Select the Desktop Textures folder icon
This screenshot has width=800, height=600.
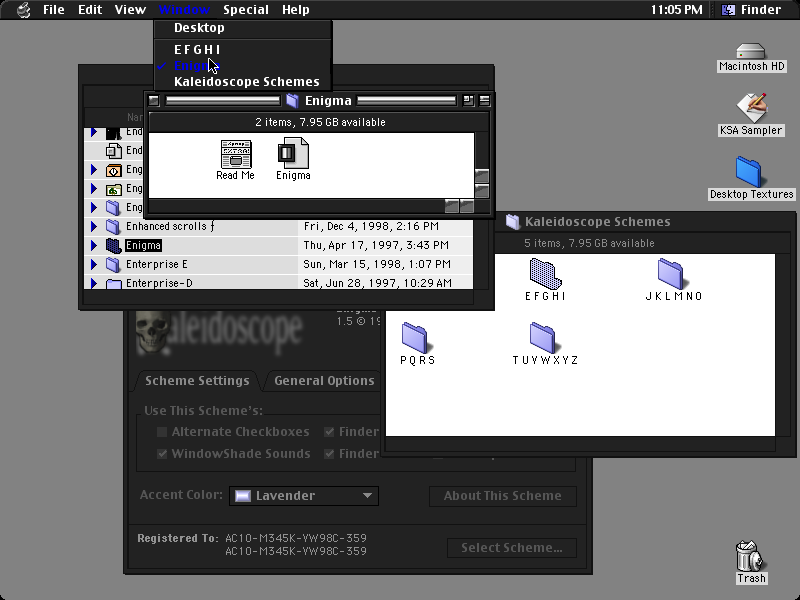coord(748,172)
